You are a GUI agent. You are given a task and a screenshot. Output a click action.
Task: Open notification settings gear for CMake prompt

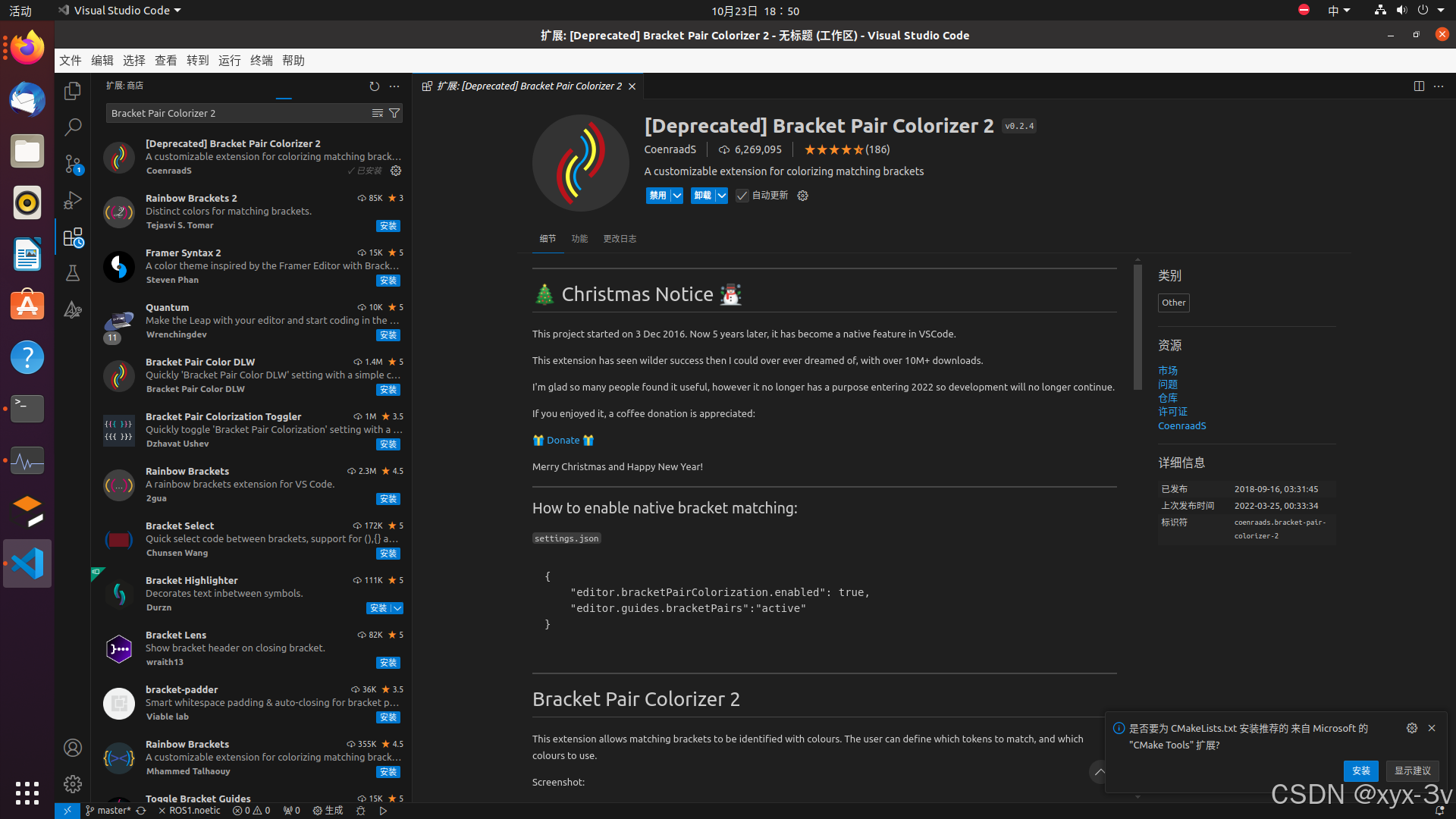1412,728
